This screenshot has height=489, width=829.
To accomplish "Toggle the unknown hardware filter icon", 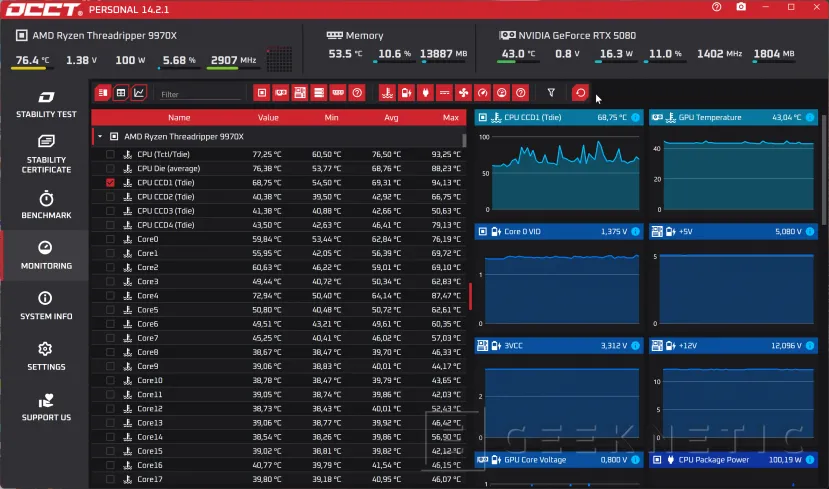I will 357,93.
